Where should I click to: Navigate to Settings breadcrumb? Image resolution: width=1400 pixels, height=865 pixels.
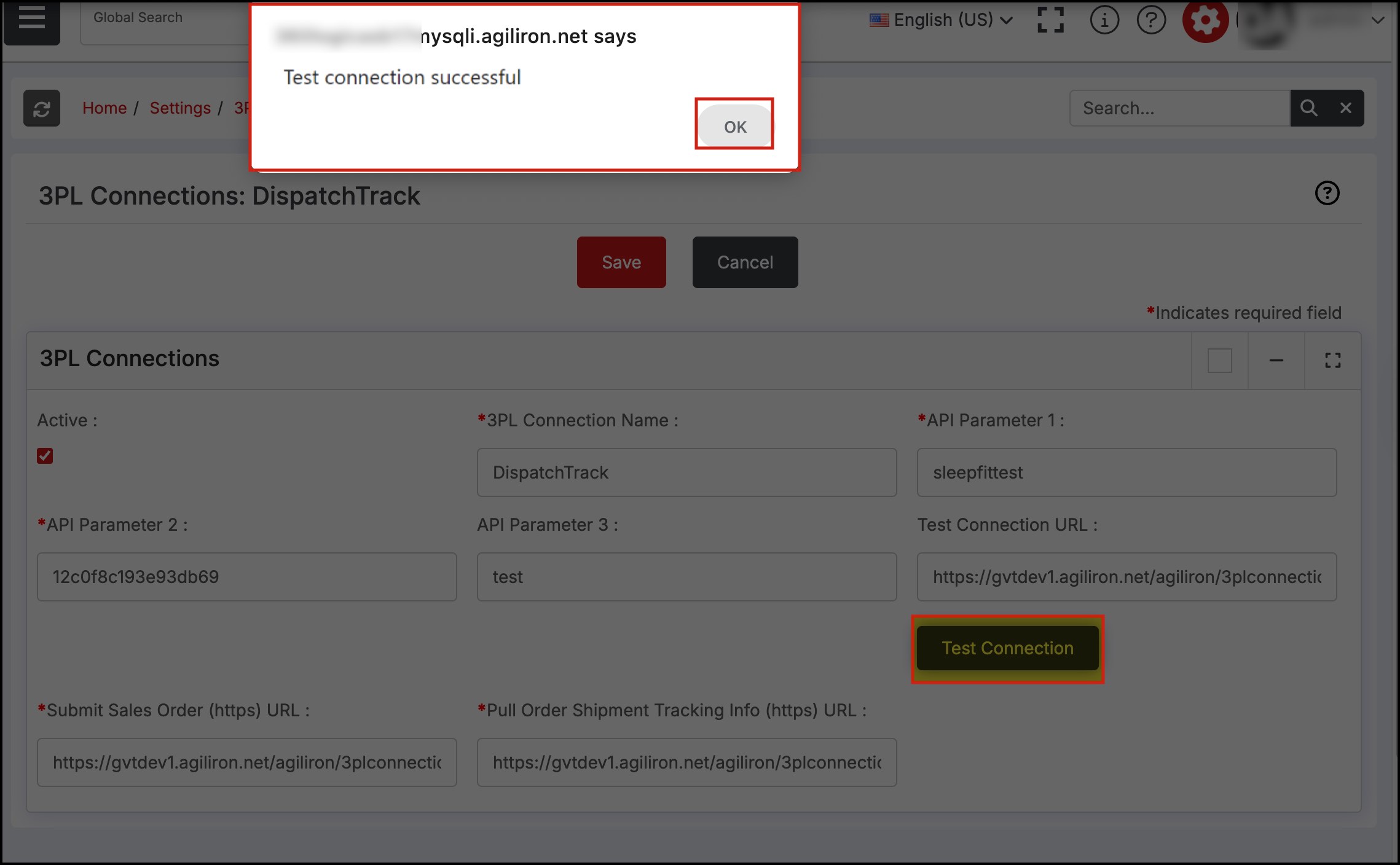pos(180,108)
